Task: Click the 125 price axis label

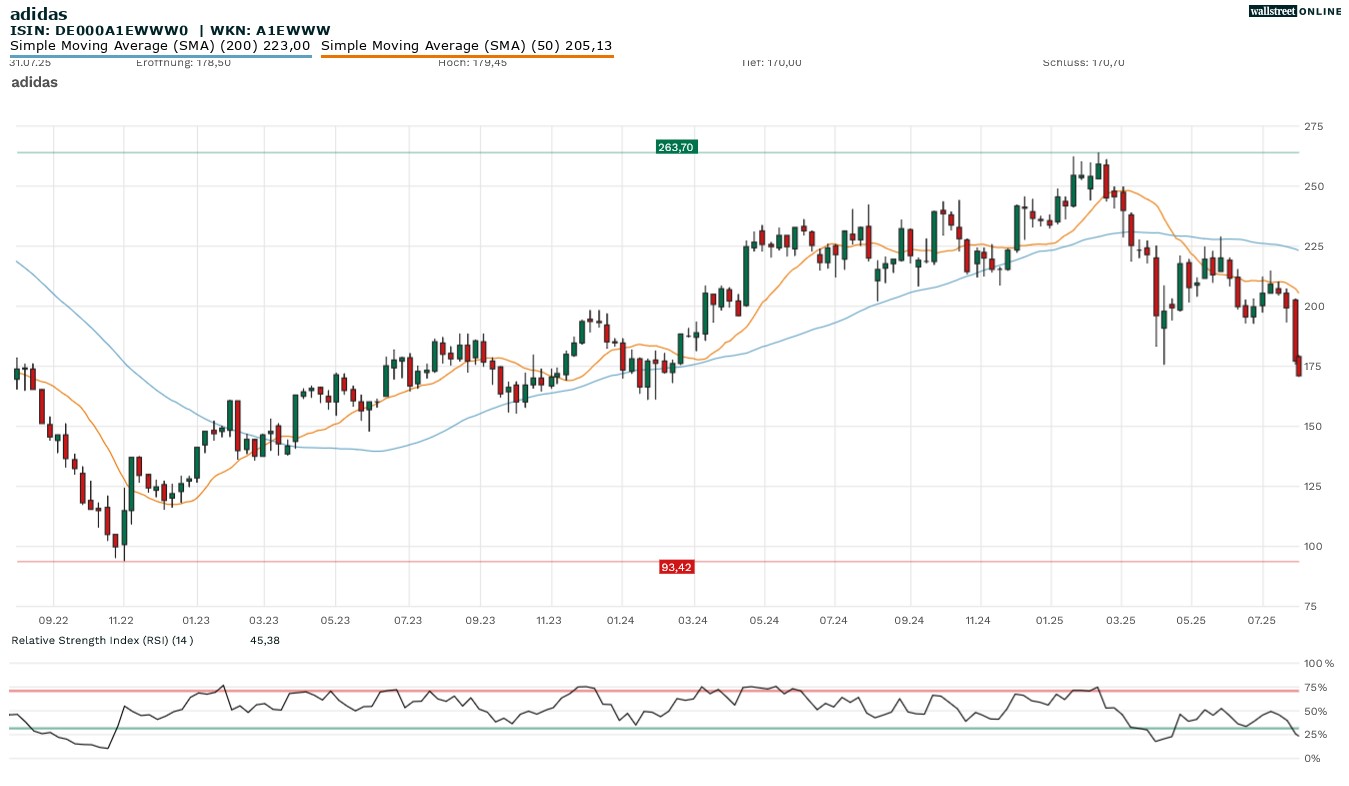Action: 1313,486
